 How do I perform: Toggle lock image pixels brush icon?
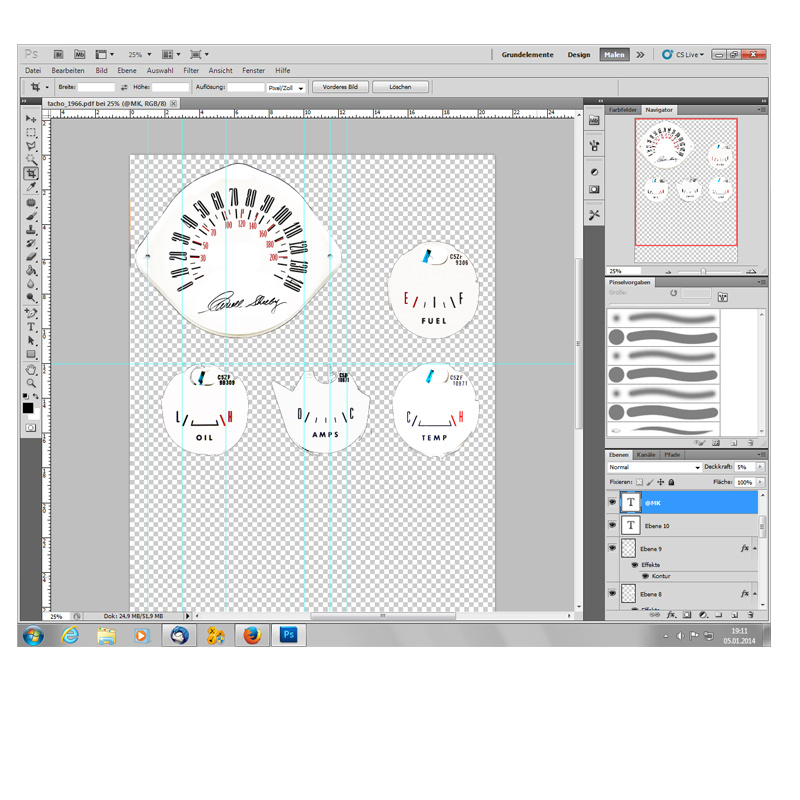pyautogui.click(x=650, y=482)
